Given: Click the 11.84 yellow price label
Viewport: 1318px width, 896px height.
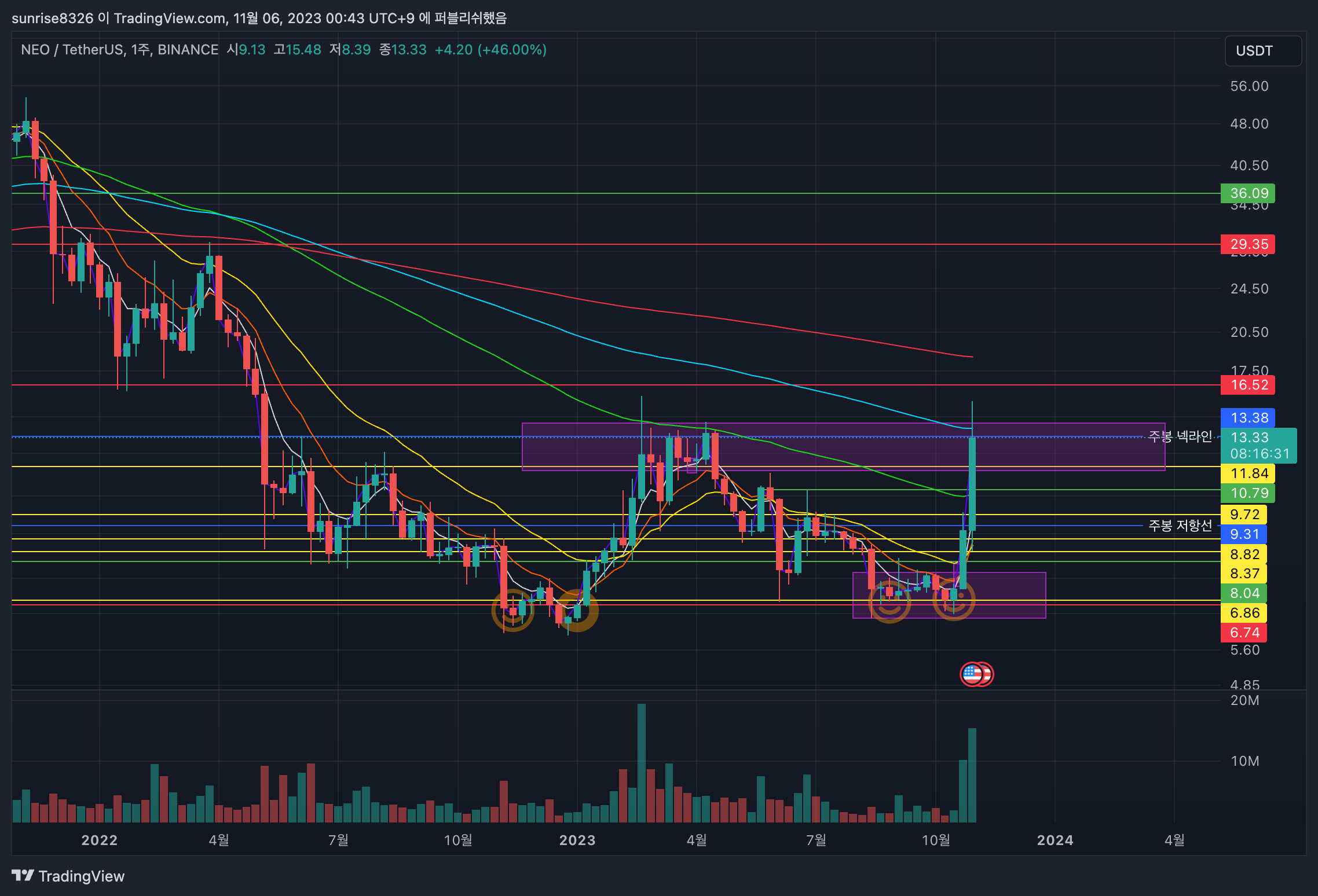Looking at the screenshot, I should pos(1248,473).
